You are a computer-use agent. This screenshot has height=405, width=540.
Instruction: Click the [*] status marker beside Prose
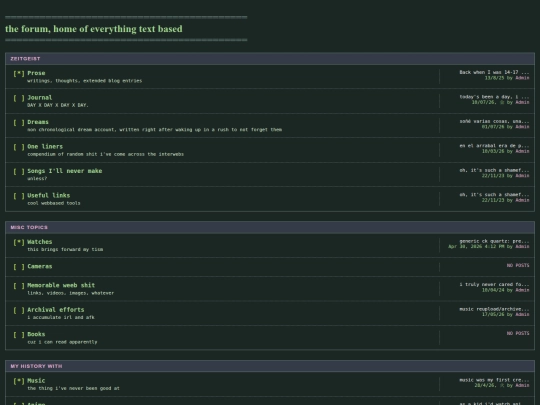tap(19, 73)
